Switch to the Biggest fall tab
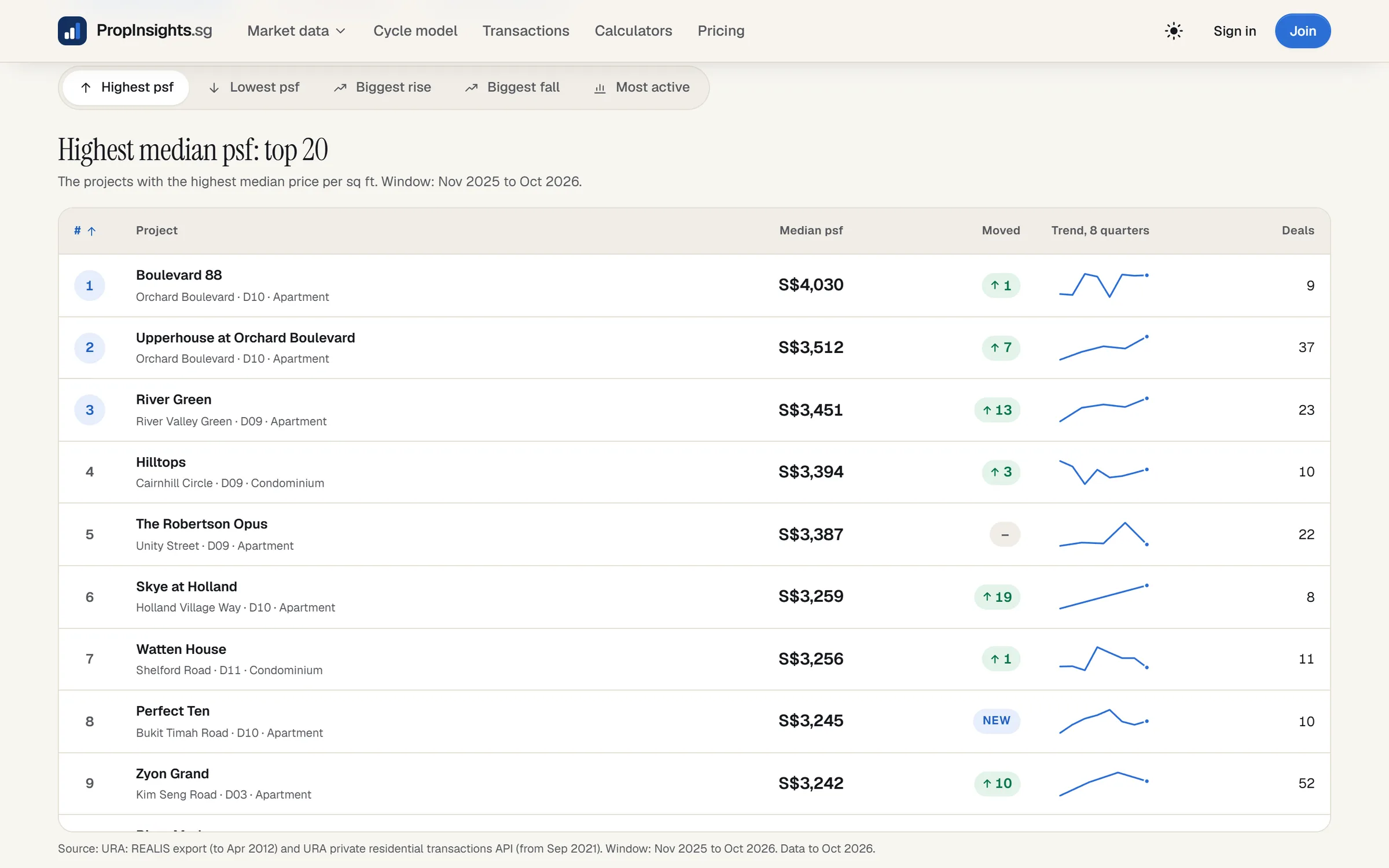The height and width of the screenshot is (868, 1389). (x=512, y=87)
